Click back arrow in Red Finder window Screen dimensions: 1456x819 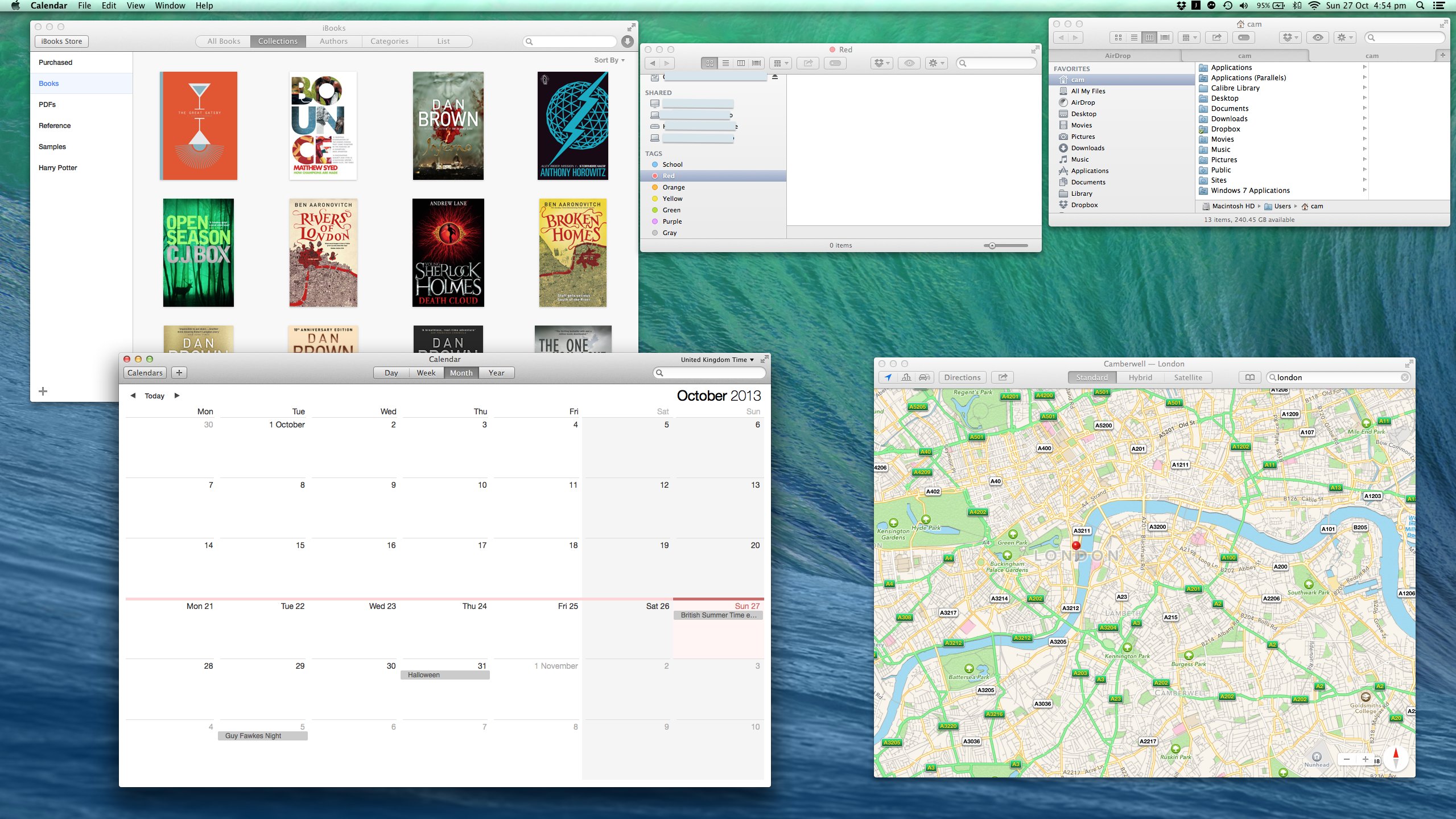click(x=653, y=63)
